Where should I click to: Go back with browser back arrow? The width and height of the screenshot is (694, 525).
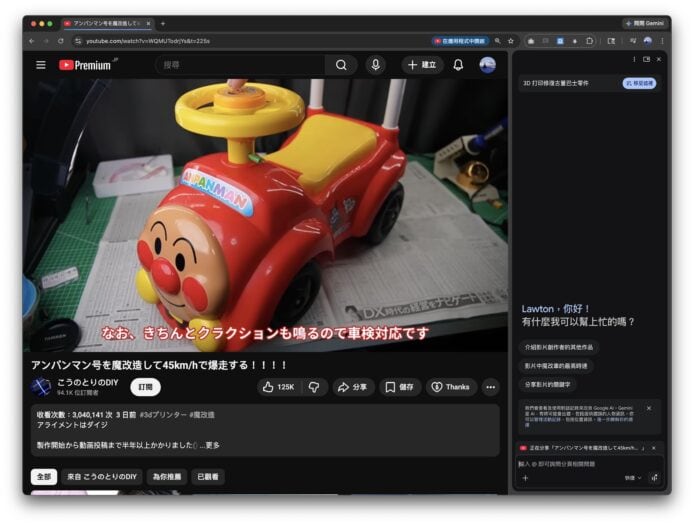(31, 41)
